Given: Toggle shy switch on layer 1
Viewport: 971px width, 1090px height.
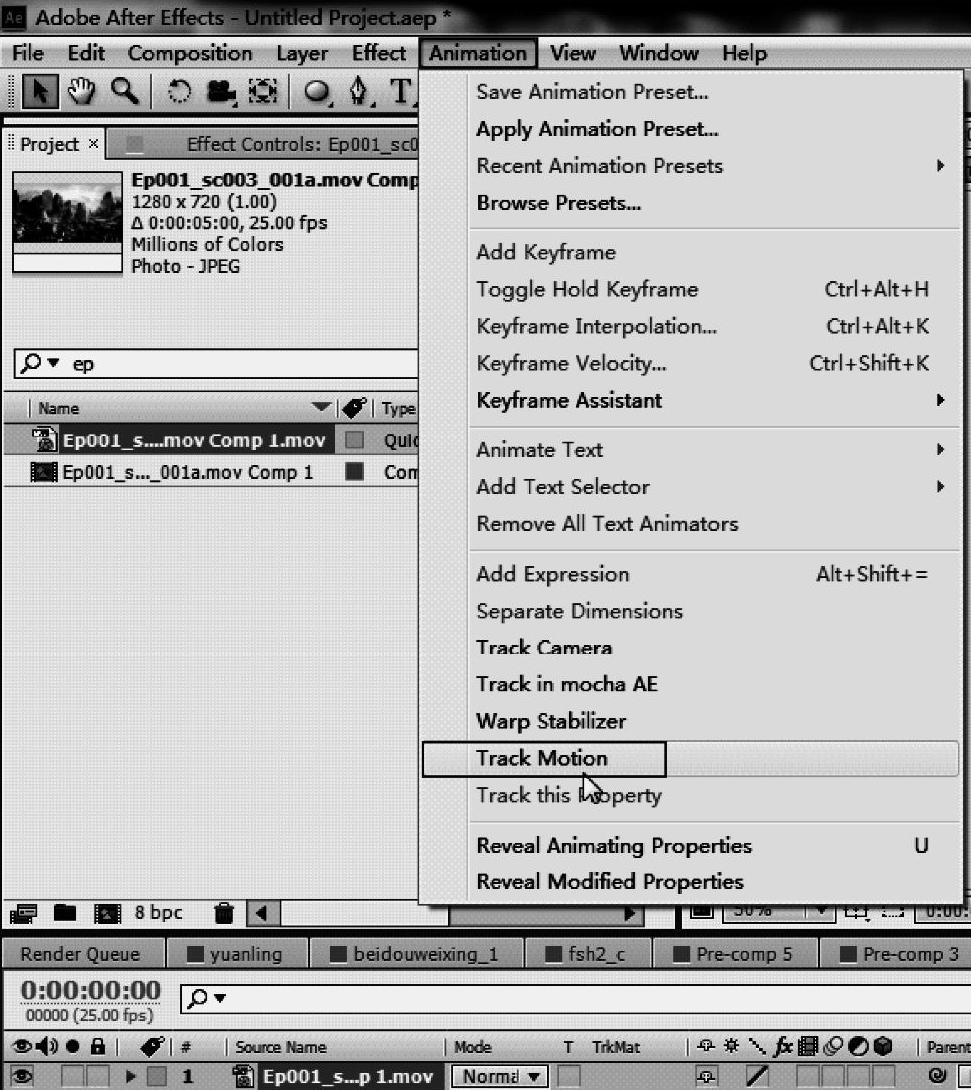Looking at the screenshot, I should coord(706,1077).
